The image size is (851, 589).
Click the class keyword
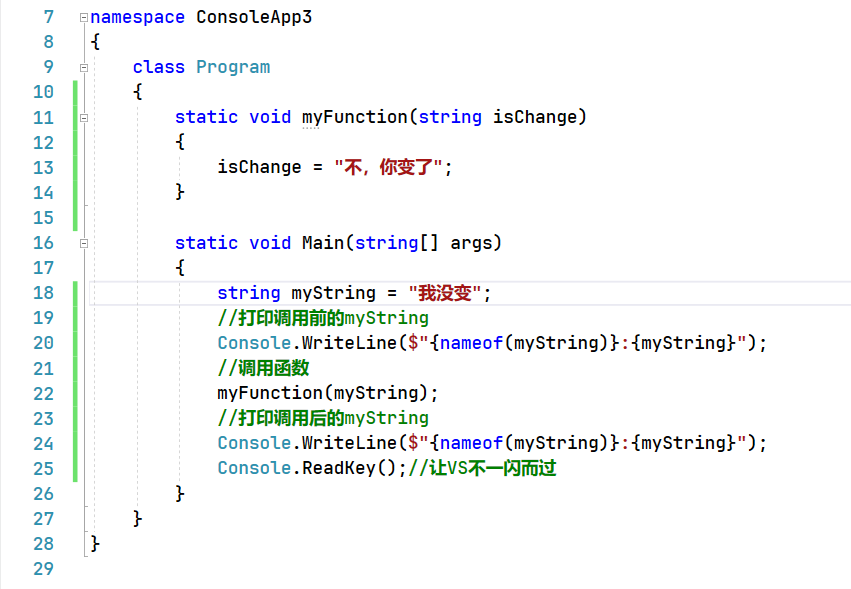[158, 67]
